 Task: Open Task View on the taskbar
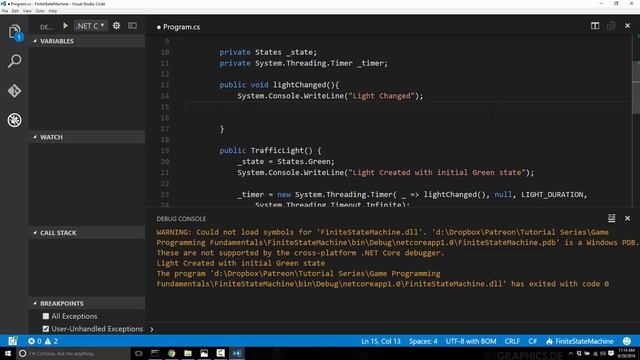pos(139,353)
